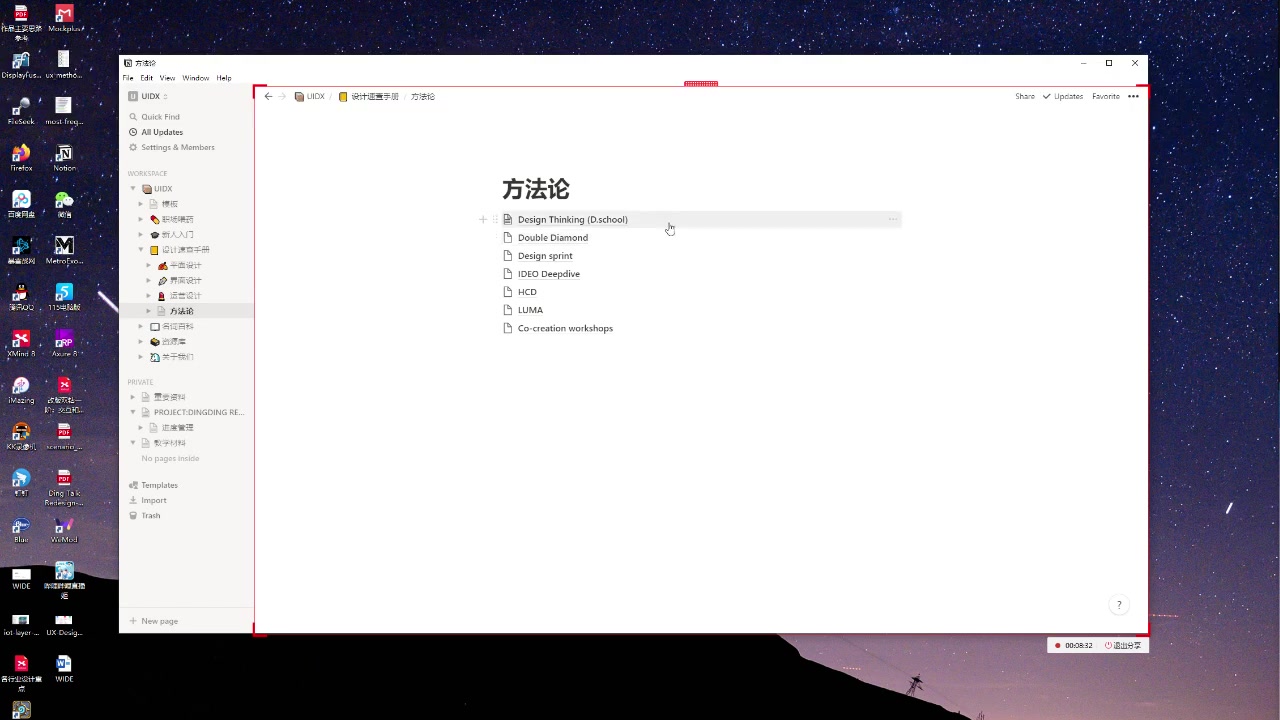Click the 退出共享 stop sharing control

[1125, 645]
